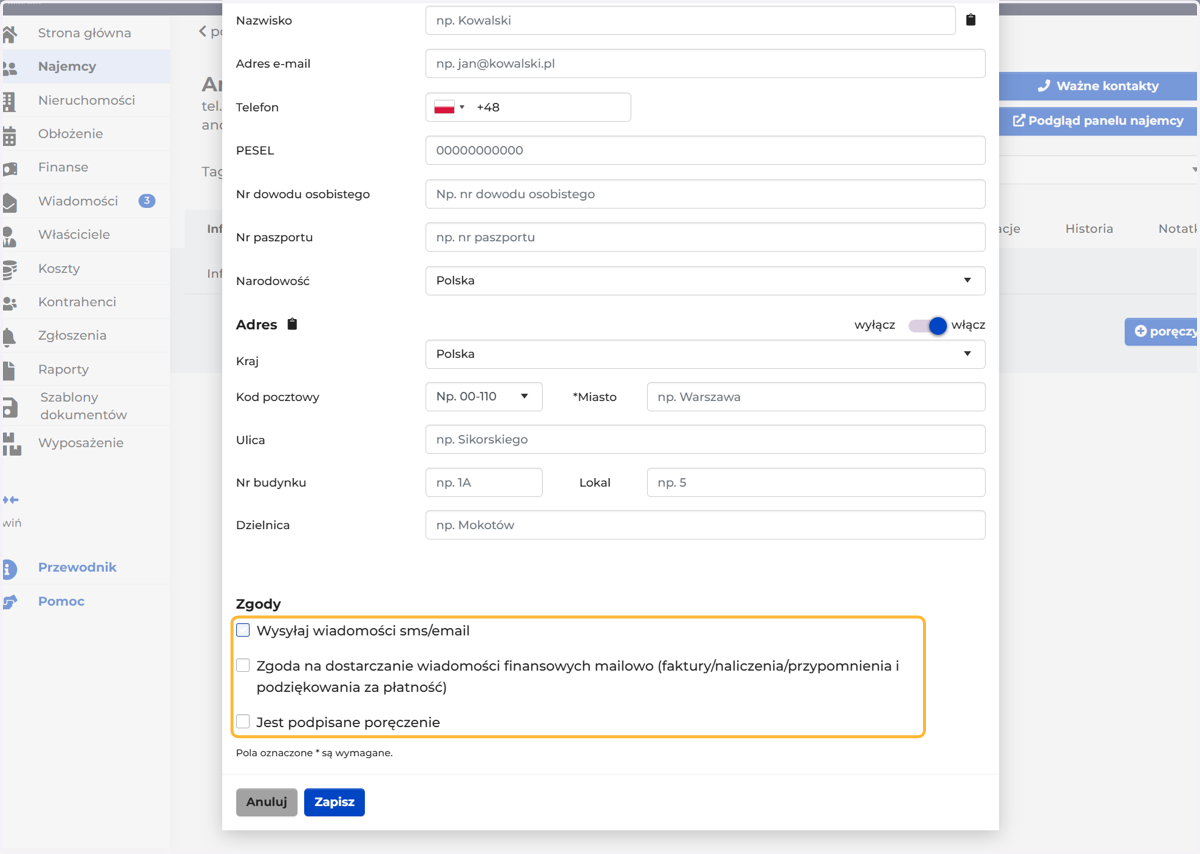
Task: Click the Pomoc help icon
Action: click(9, 602)
